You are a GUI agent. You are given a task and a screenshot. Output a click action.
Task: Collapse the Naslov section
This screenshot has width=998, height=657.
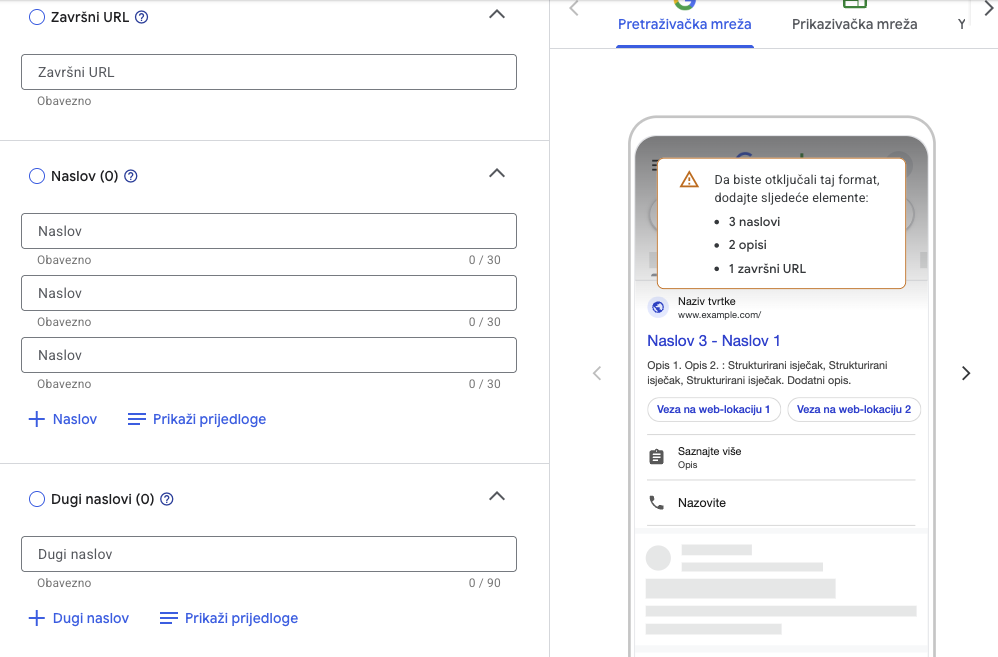click(496, 174)
